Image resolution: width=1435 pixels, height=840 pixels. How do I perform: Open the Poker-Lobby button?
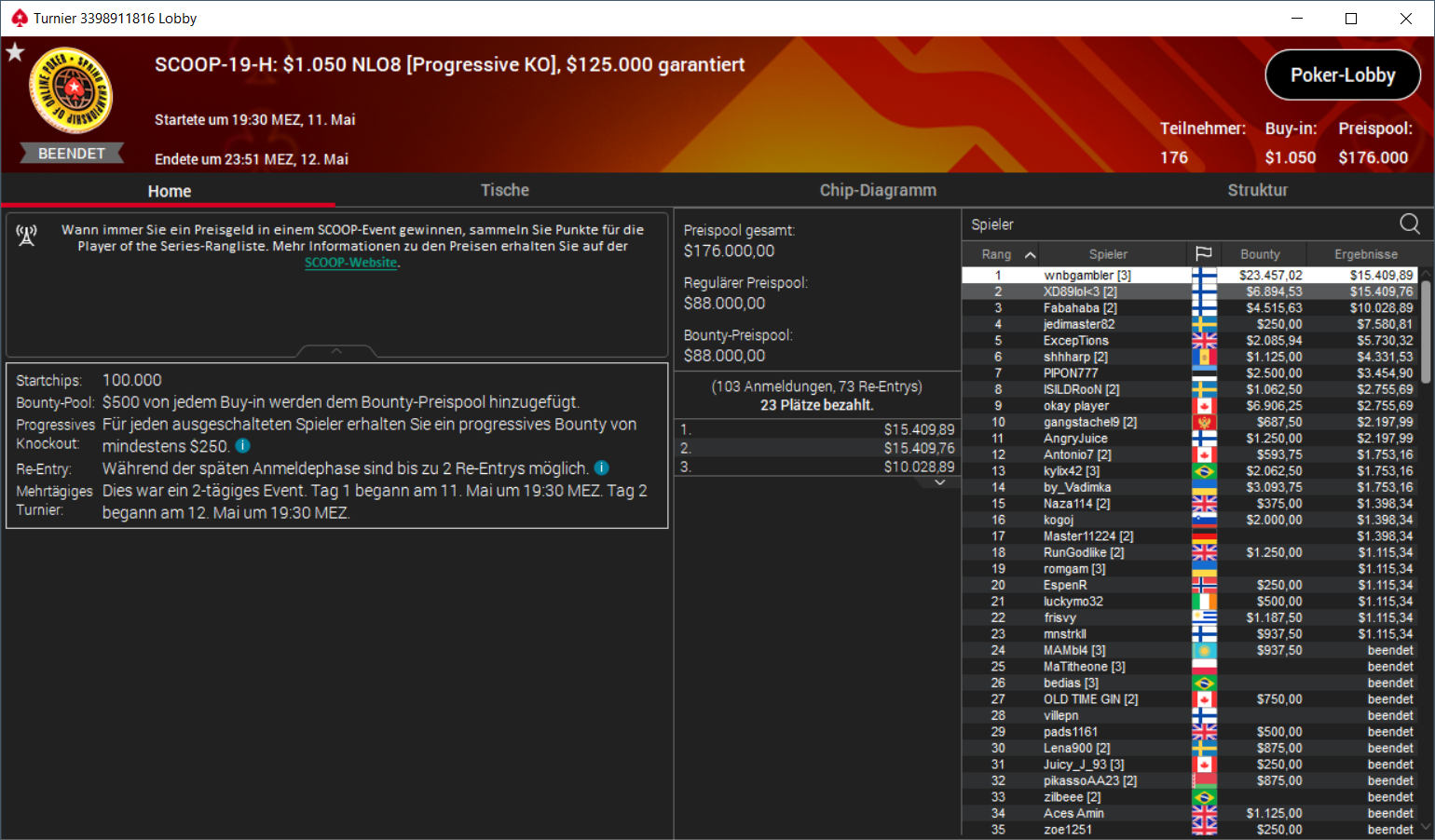pos(1343,75)
